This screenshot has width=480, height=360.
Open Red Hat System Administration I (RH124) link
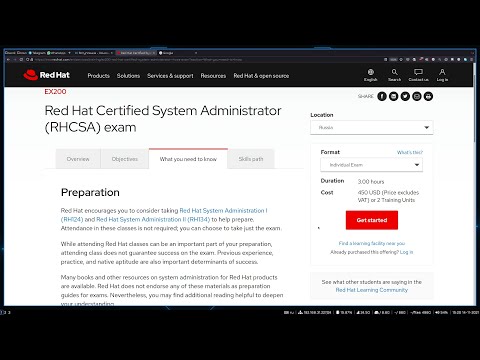pyautogui.click(x=164, y=215)
